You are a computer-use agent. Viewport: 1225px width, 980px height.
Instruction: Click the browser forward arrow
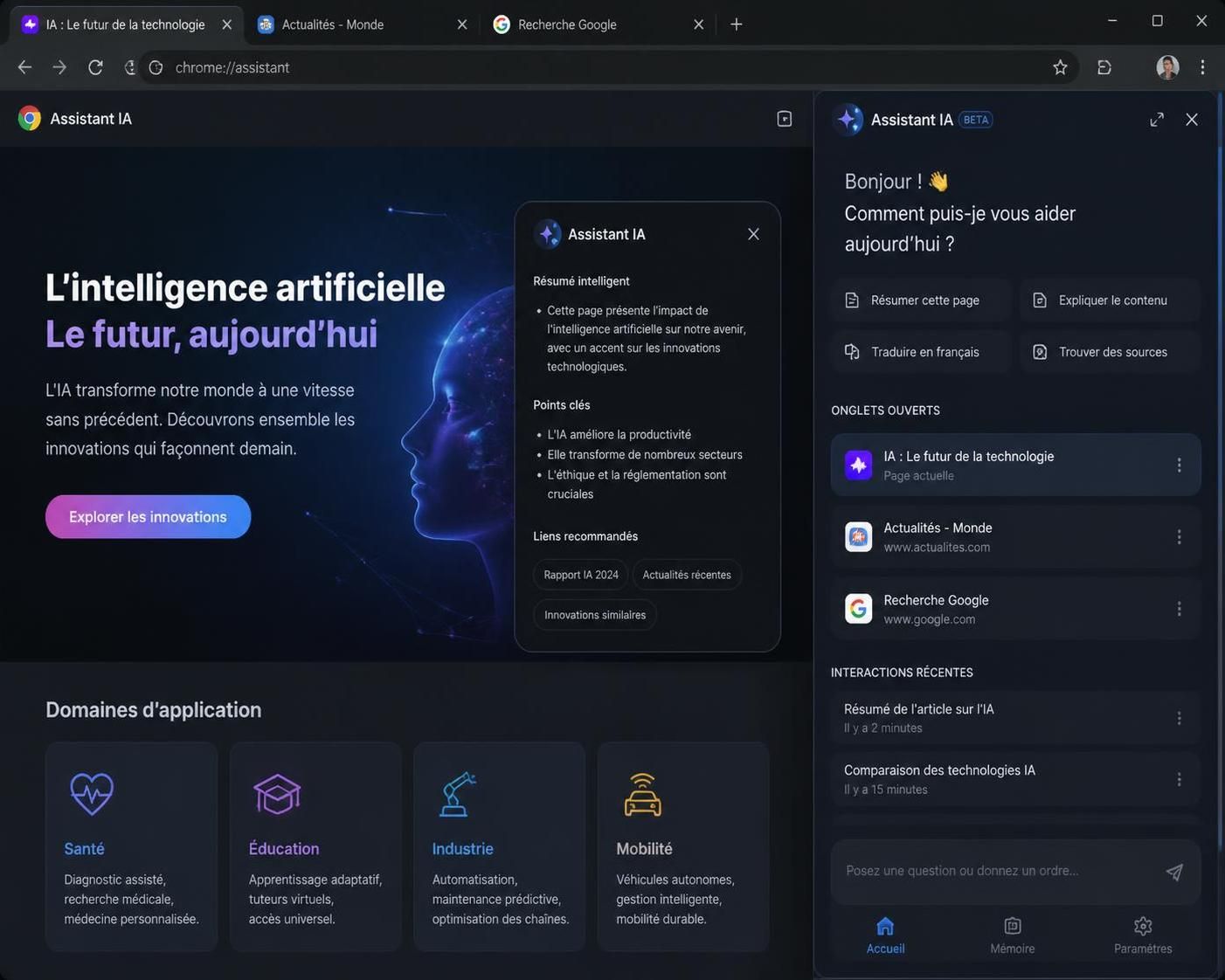point(59,67)
